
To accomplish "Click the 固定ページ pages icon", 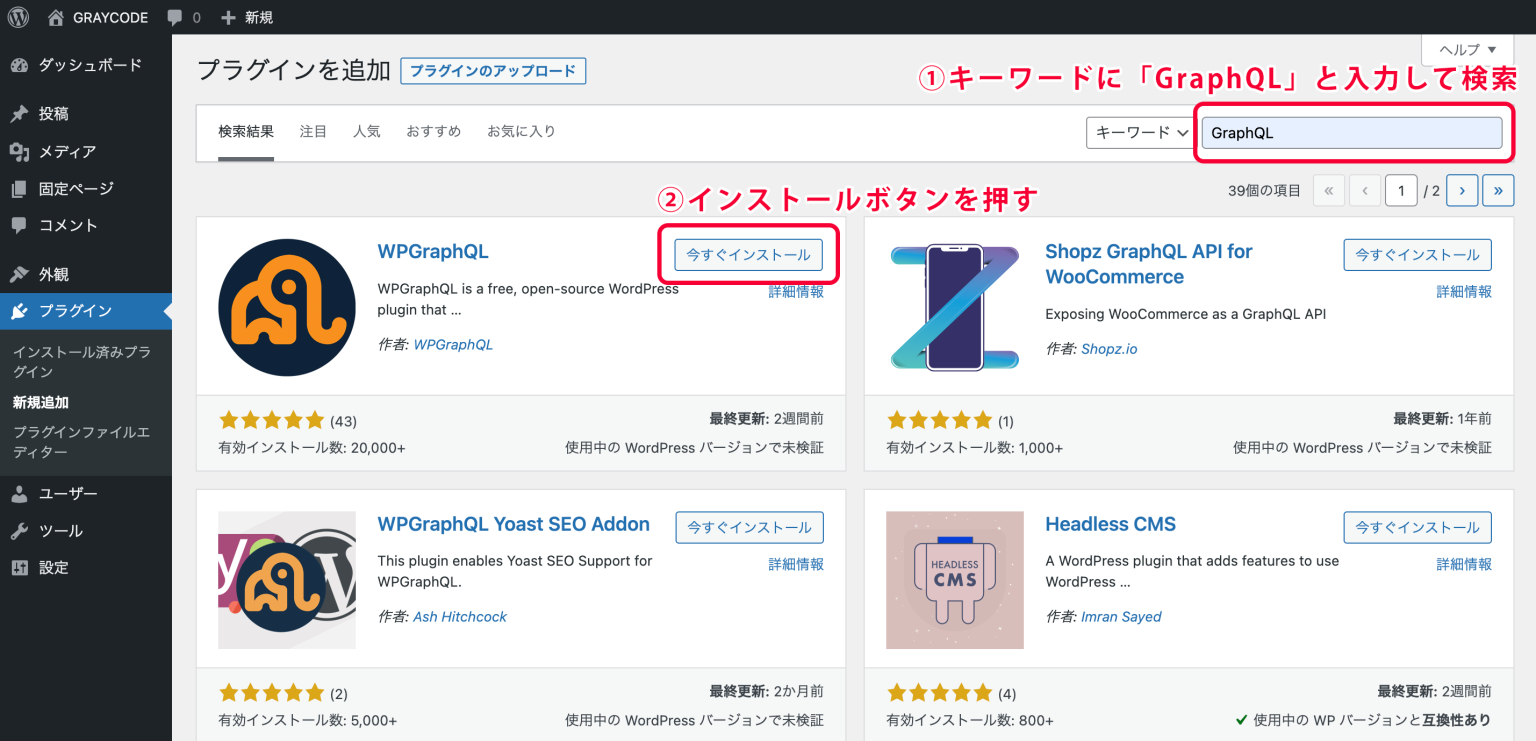I will 19,188.
